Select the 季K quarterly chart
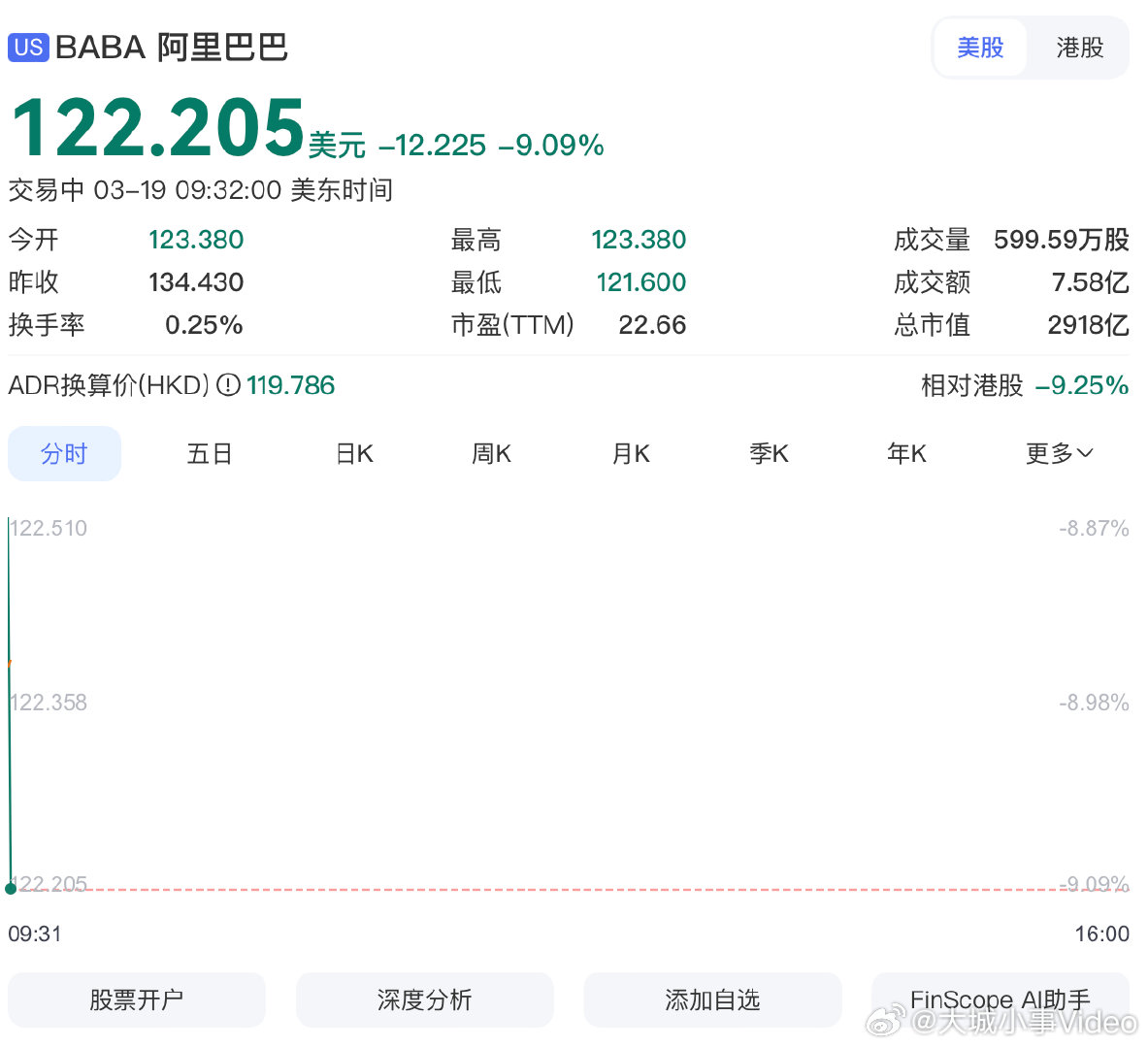Image resolution: width=1148 pixels, height=1048 pixels. click(x=769, y=453)
